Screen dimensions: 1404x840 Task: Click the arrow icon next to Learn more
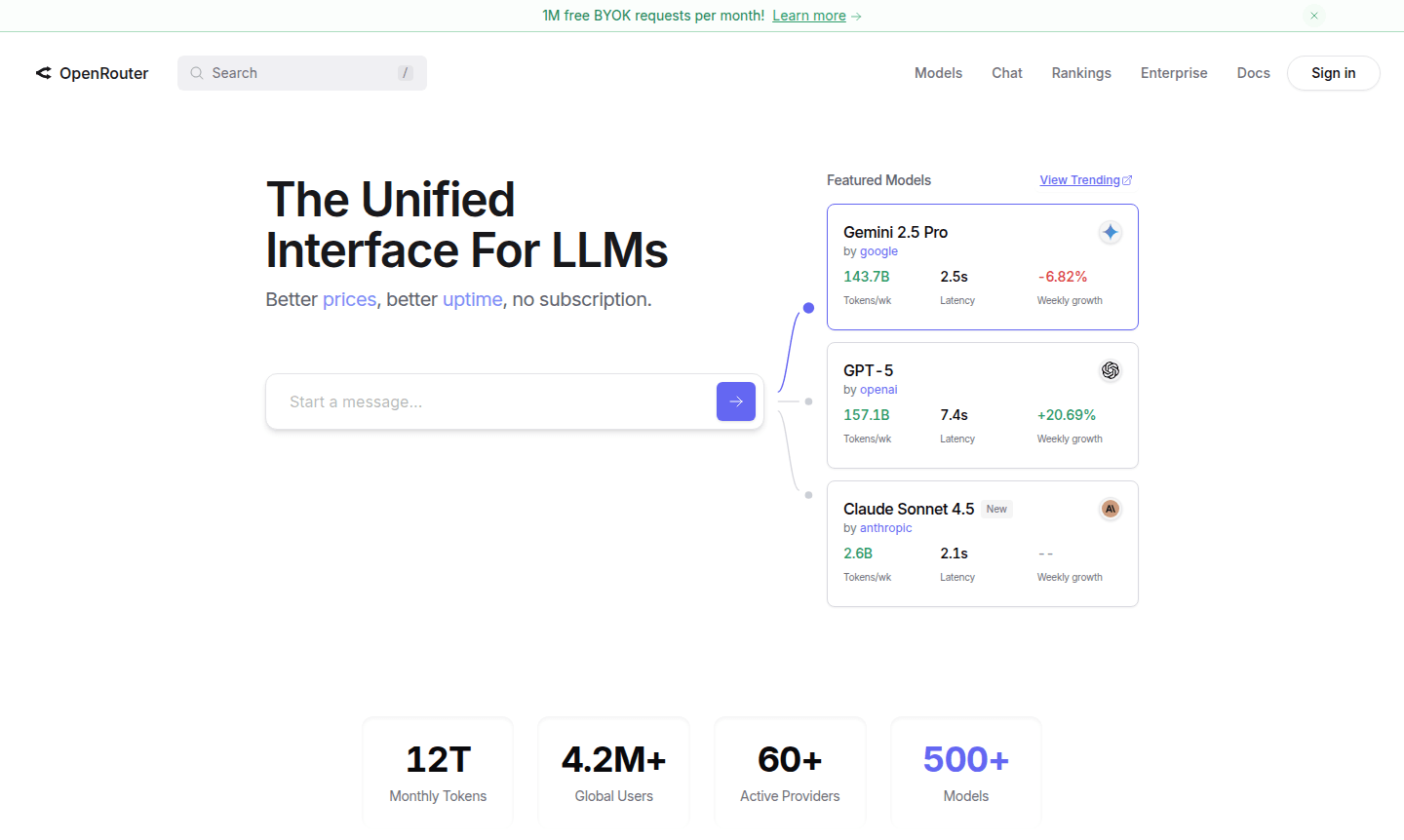coord(855,16)
